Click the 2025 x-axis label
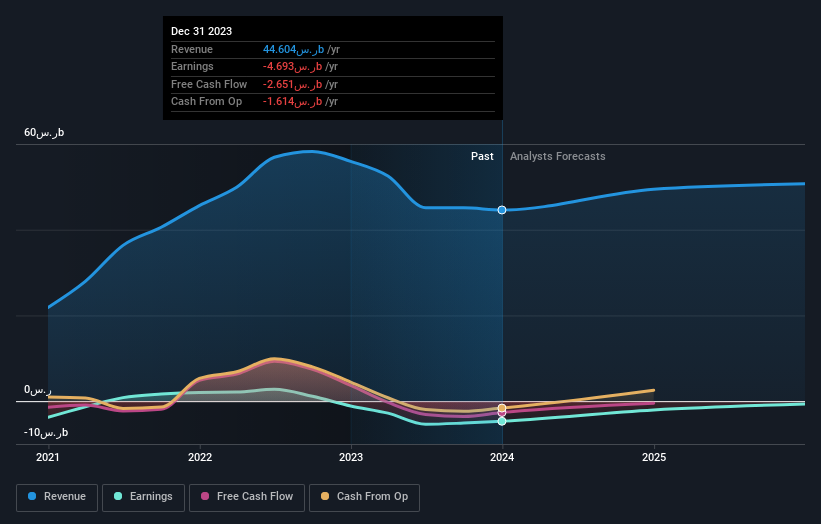 654,458
